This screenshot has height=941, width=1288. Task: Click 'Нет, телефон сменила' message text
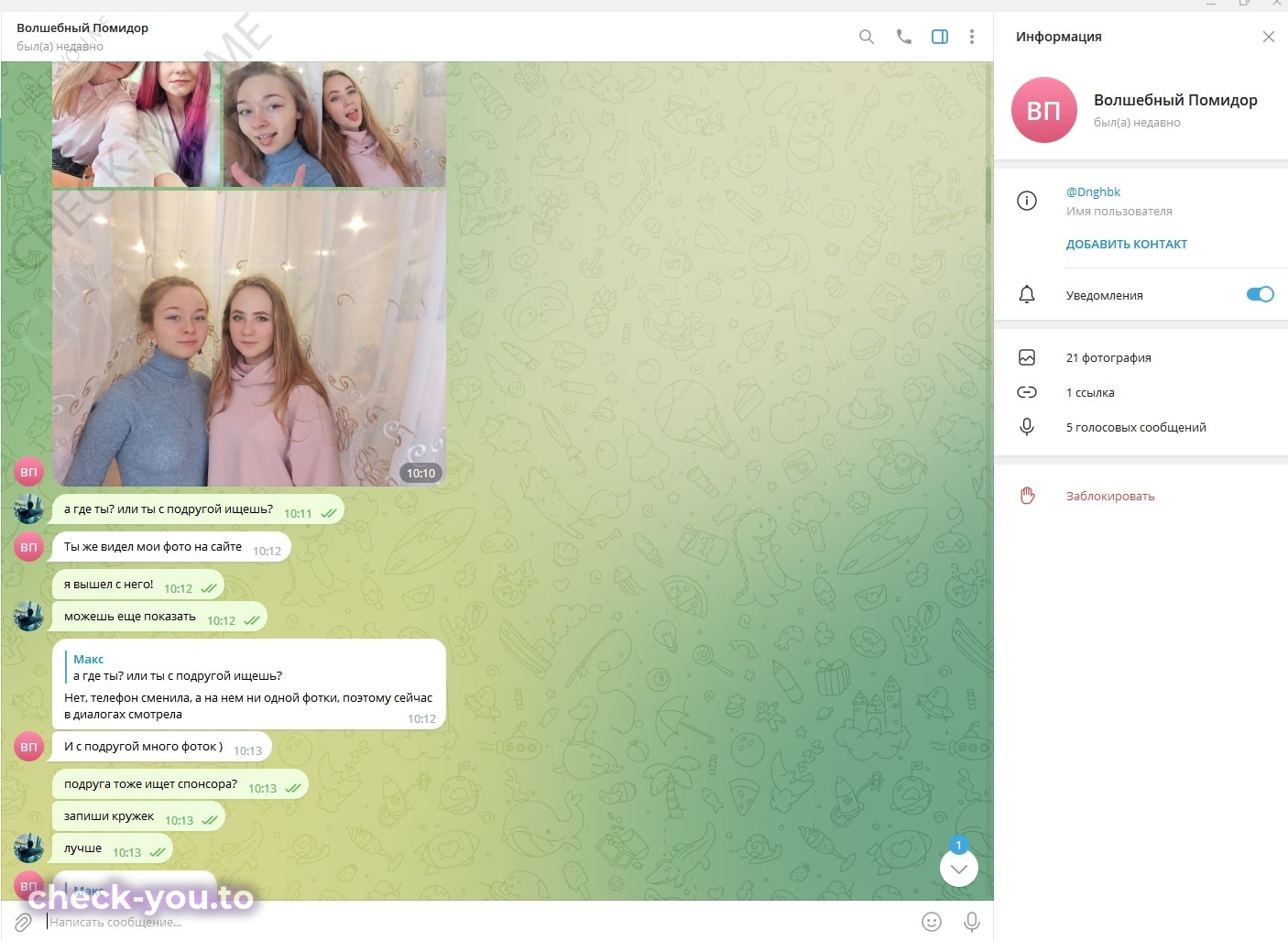coord(247,706)
